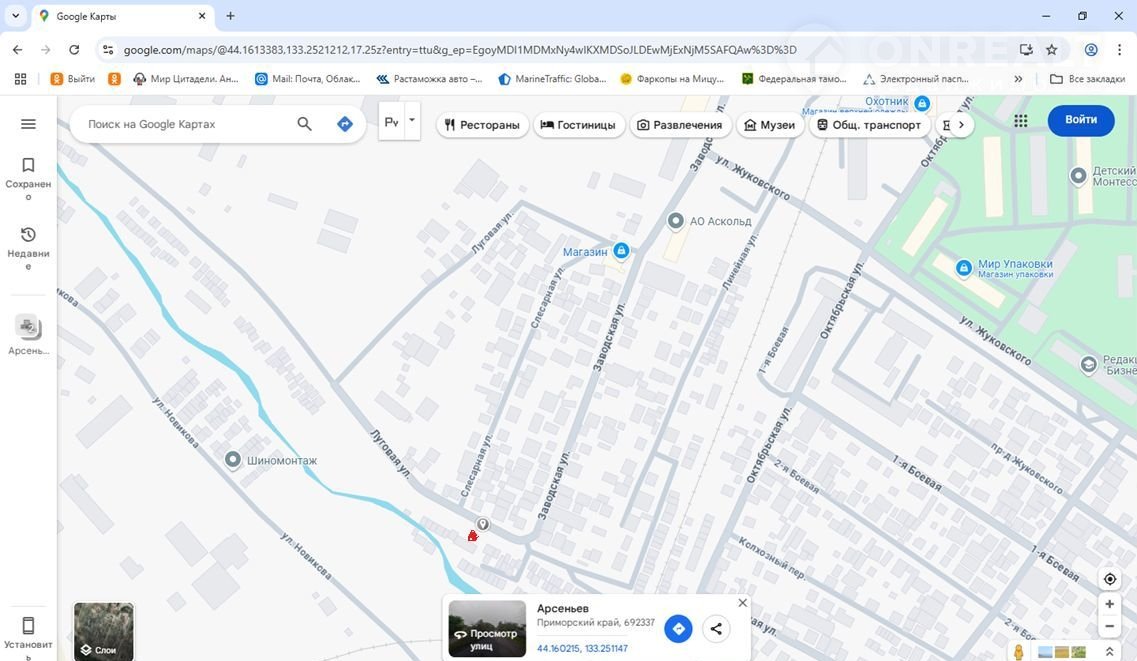Viewport: 1137px width, 661px height.
Task: Open the Google apps grid
Action: point(1020,120)
